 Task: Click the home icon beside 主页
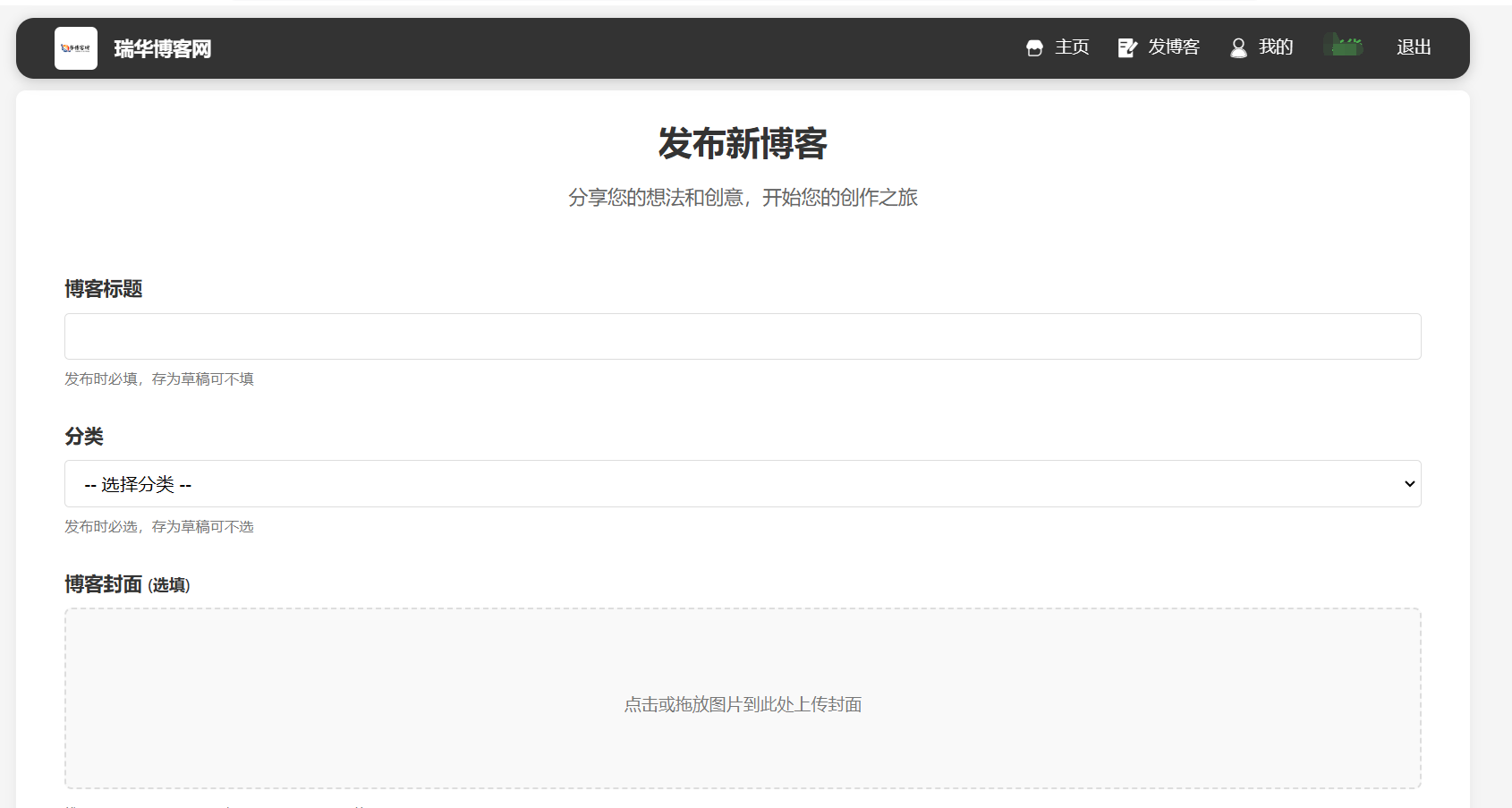pos(1034,48)
